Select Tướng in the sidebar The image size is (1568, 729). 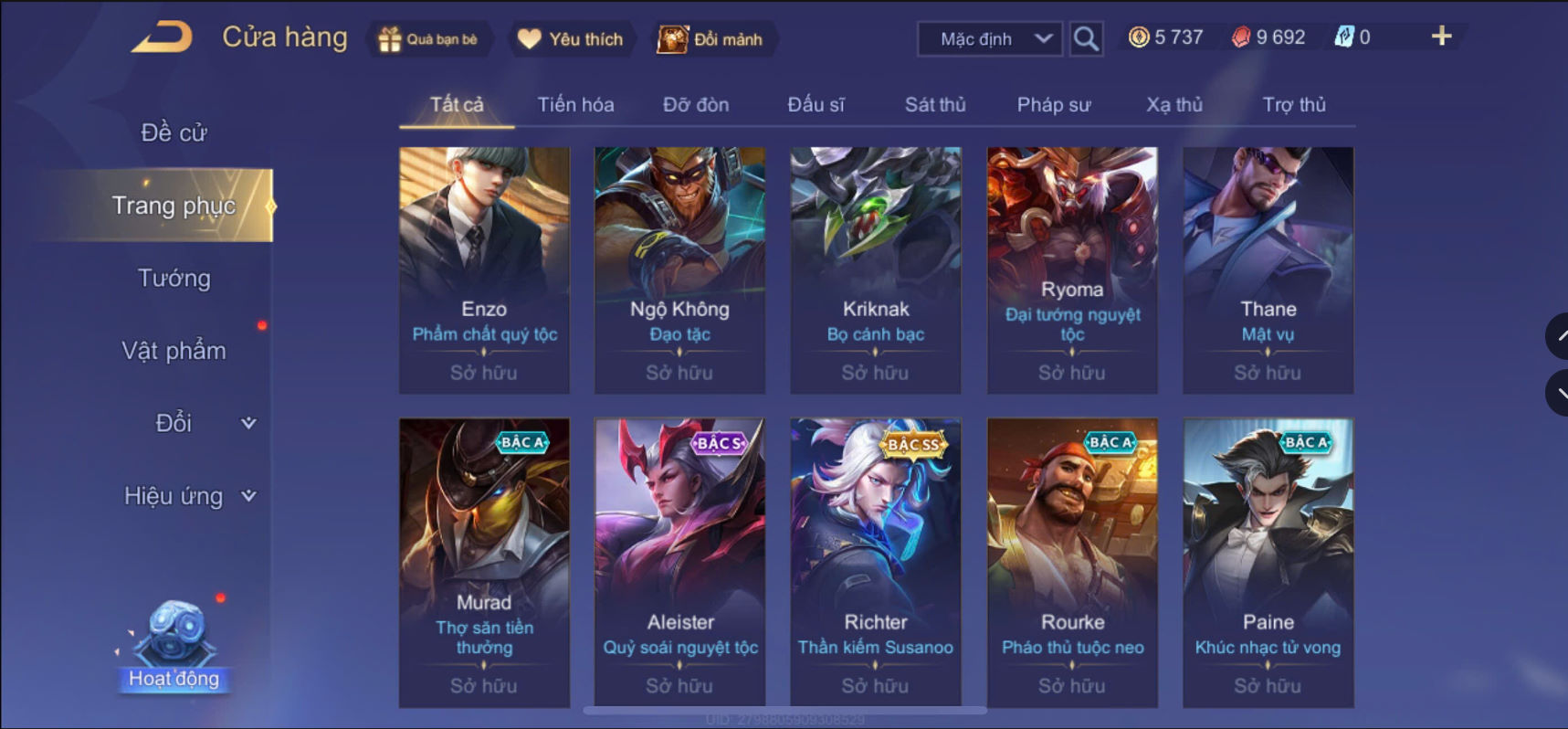[x=174, y=278]
